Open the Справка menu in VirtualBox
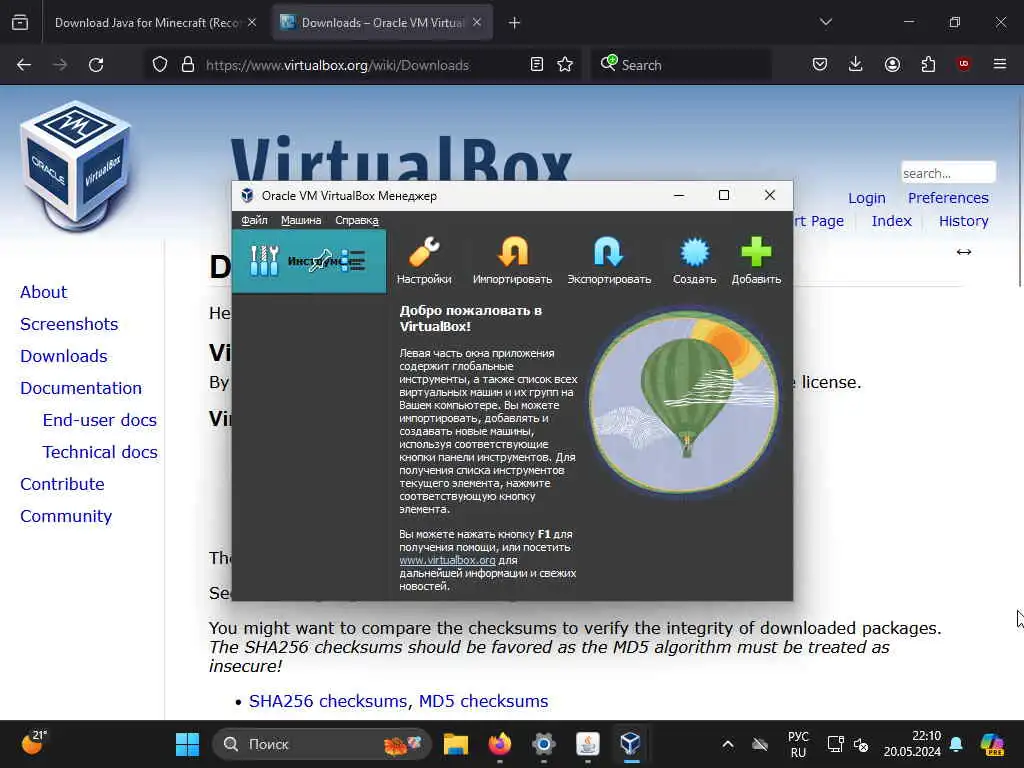This screenshot has width=1024, height=768. (x=357, y=220)
